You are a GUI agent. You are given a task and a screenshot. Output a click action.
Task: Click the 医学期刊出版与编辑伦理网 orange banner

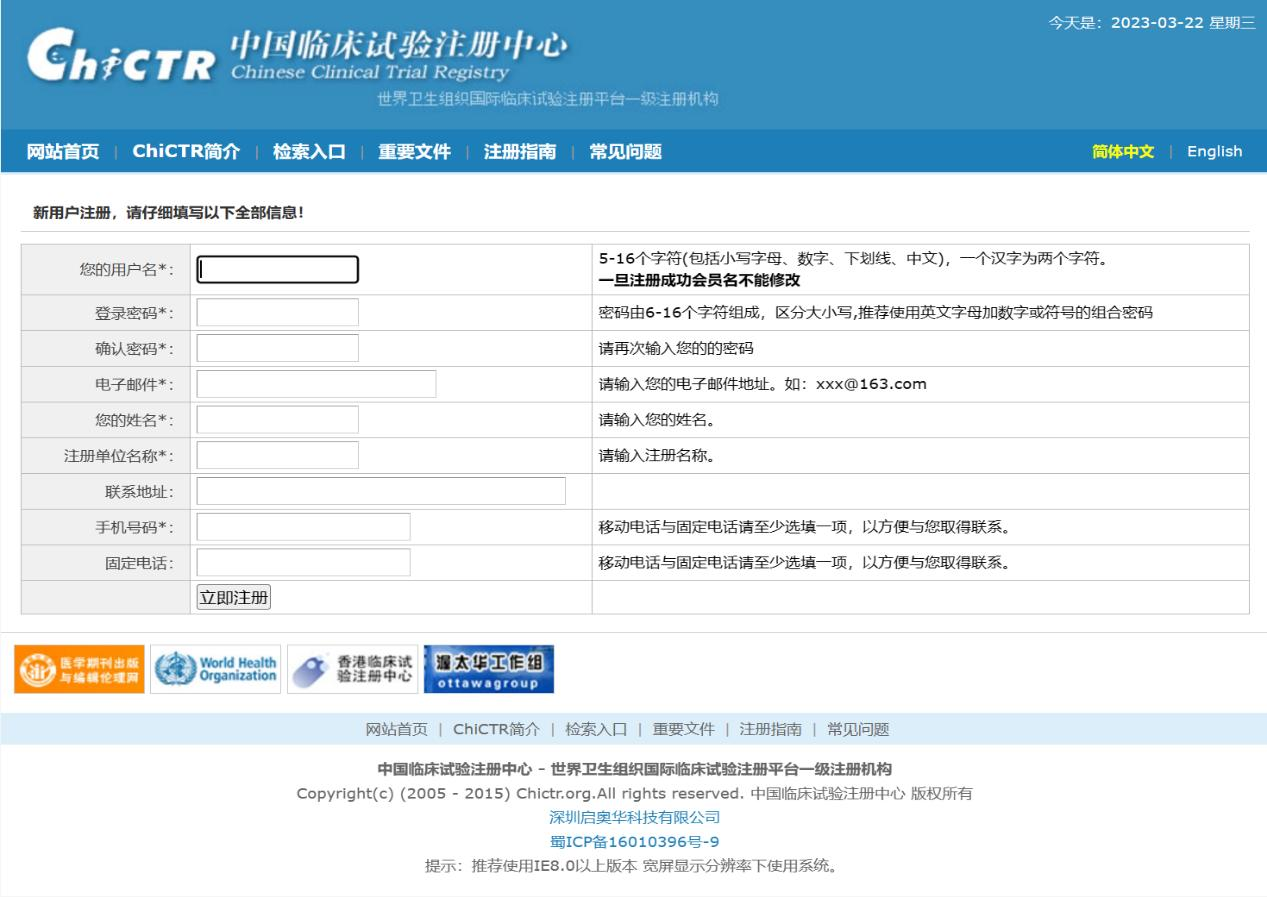point(79,669)
